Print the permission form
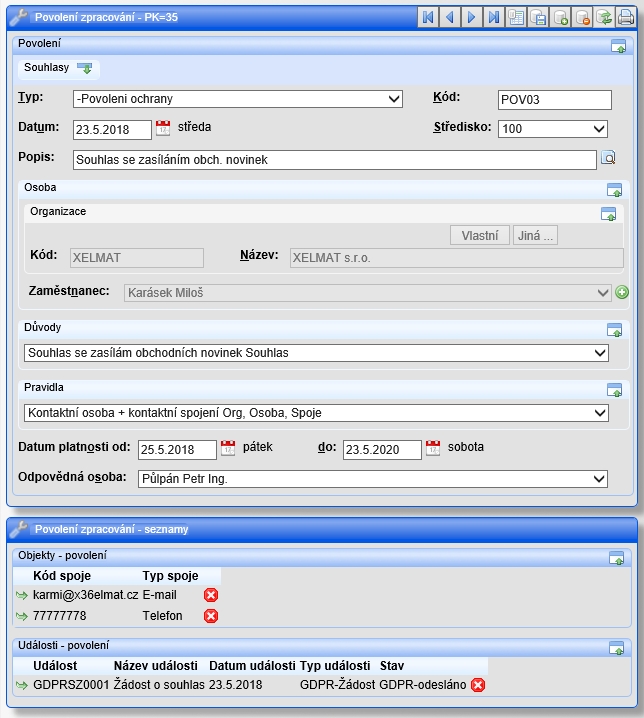This screenshot has width=644, height=718. 626,18
